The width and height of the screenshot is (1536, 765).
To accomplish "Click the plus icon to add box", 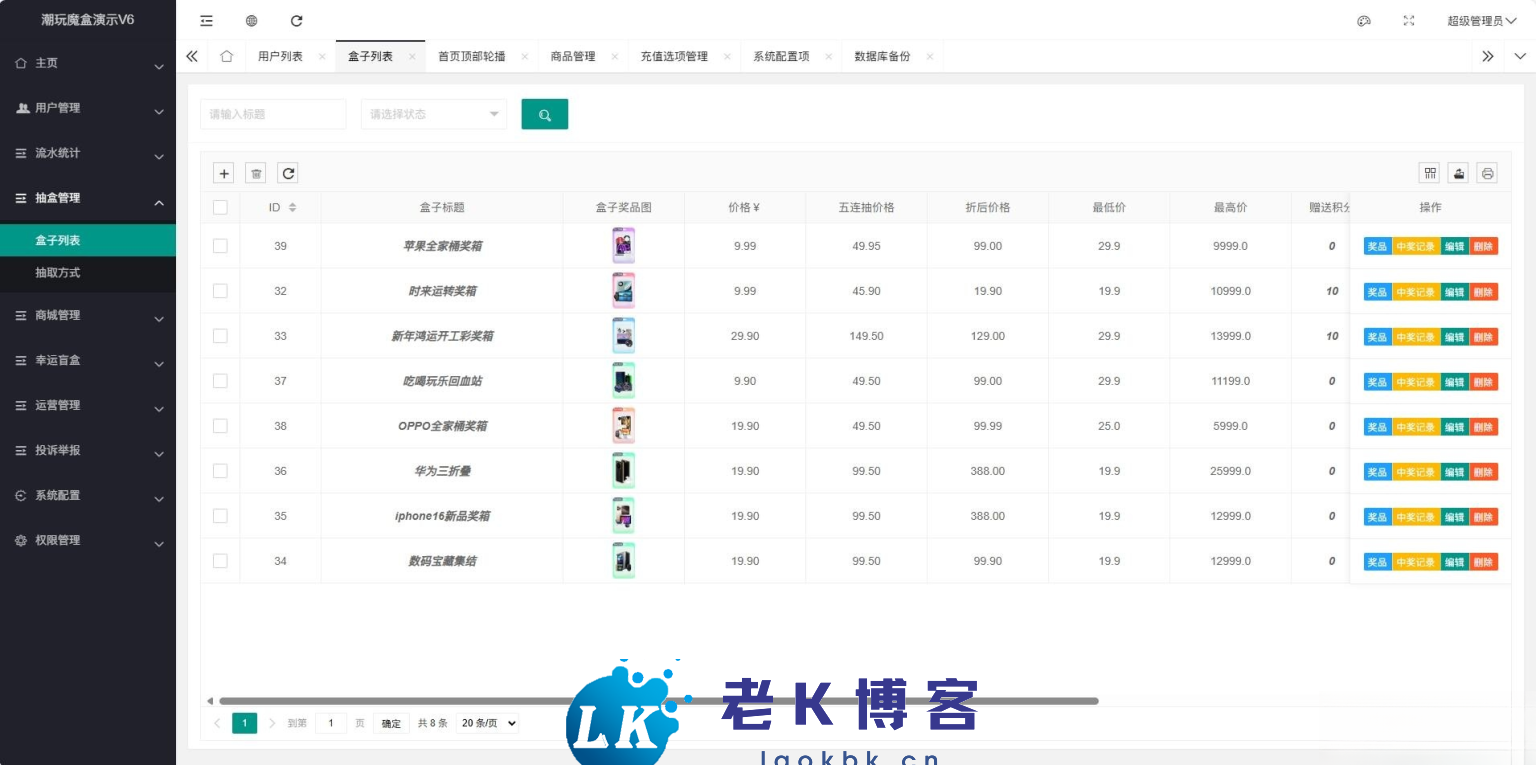I will click(x=224, y=173).
